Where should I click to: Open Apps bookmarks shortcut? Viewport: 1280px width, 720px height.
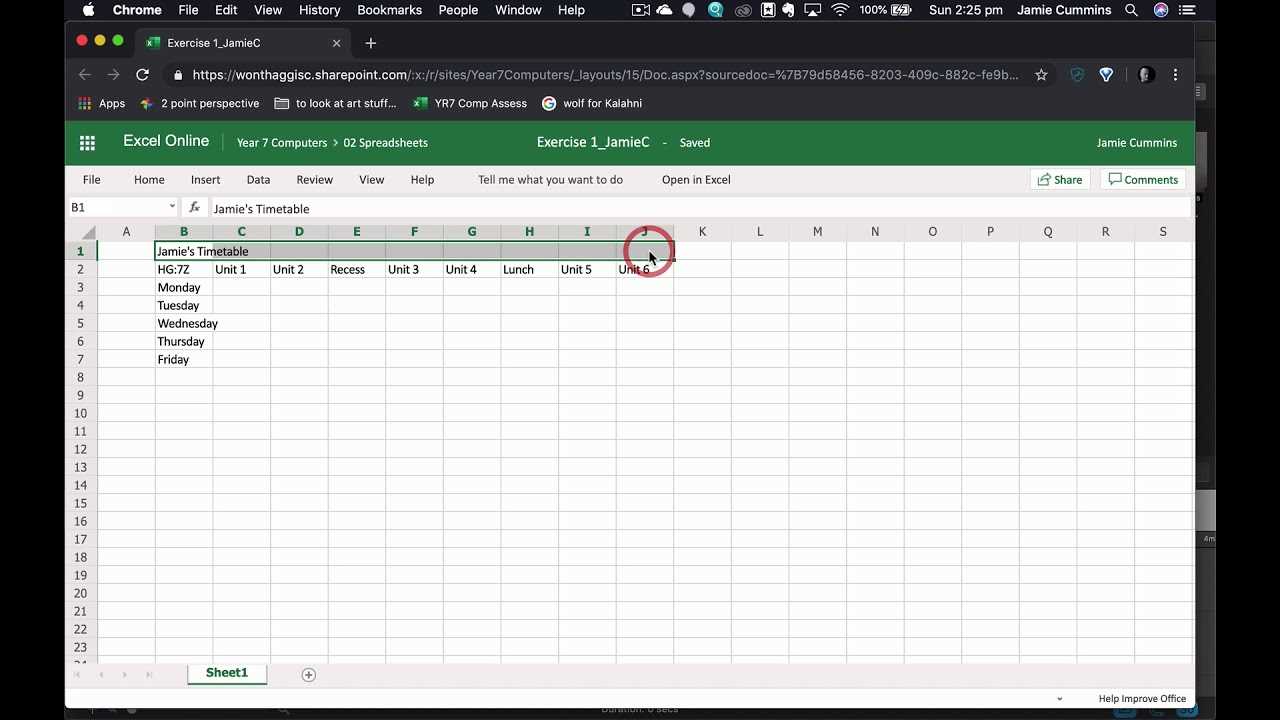click(x=101, y=103)
